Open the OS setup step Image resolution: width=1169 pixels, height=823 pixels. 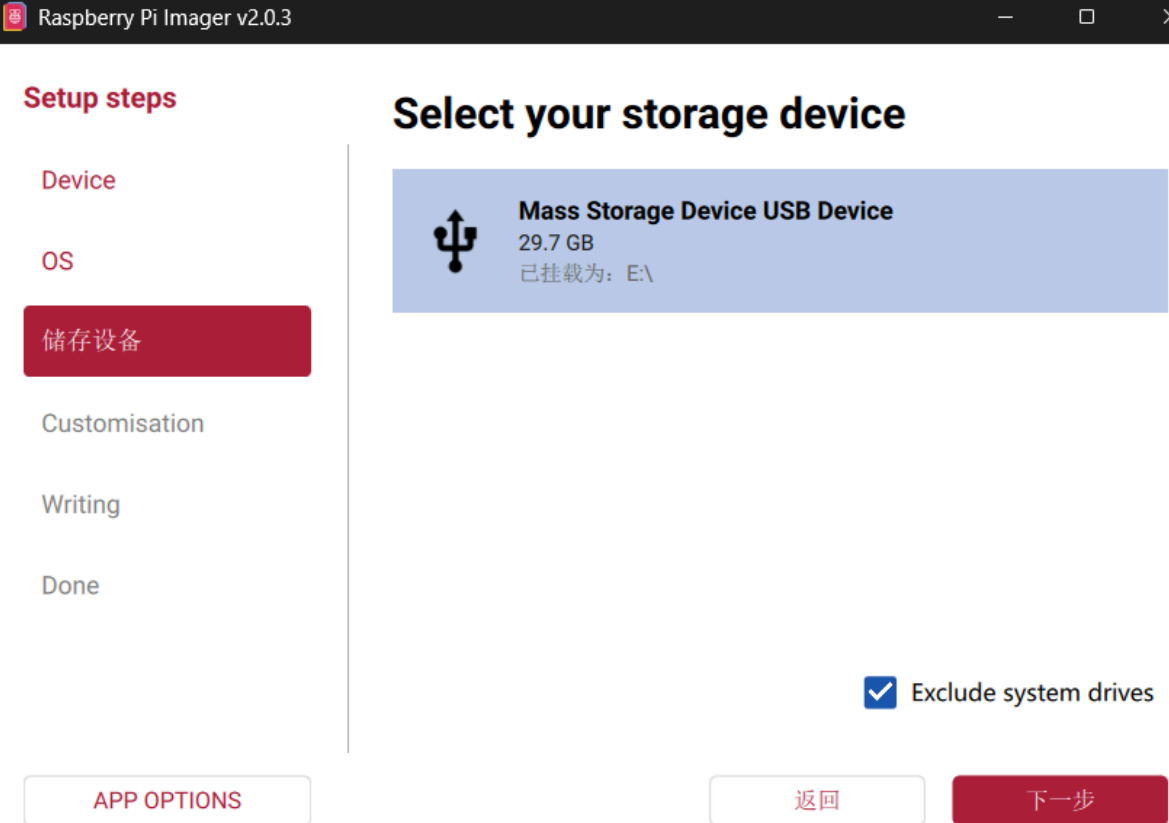[57, 261]
